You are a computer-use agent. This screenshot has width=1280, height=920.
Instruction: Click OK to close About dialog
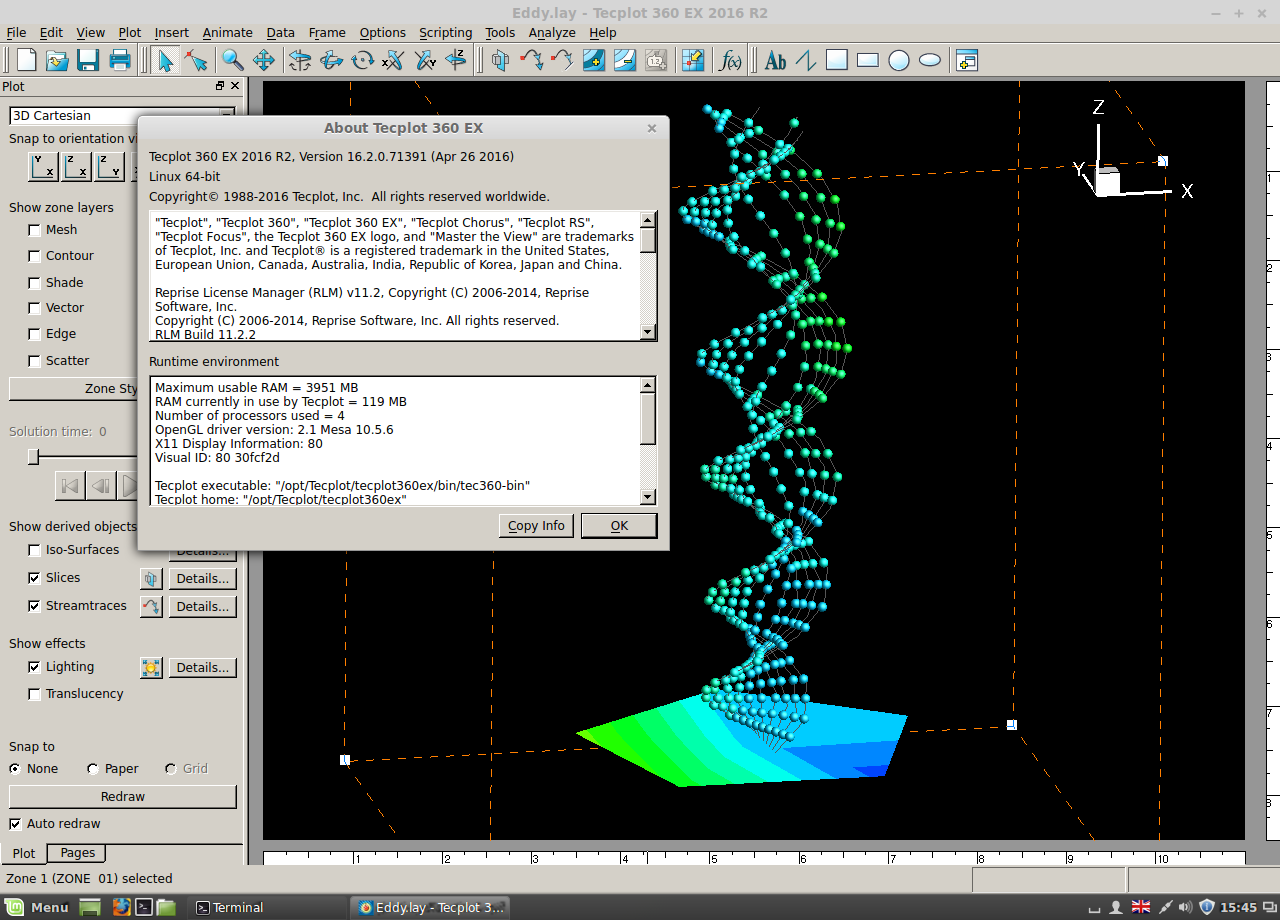coord(619,526)
